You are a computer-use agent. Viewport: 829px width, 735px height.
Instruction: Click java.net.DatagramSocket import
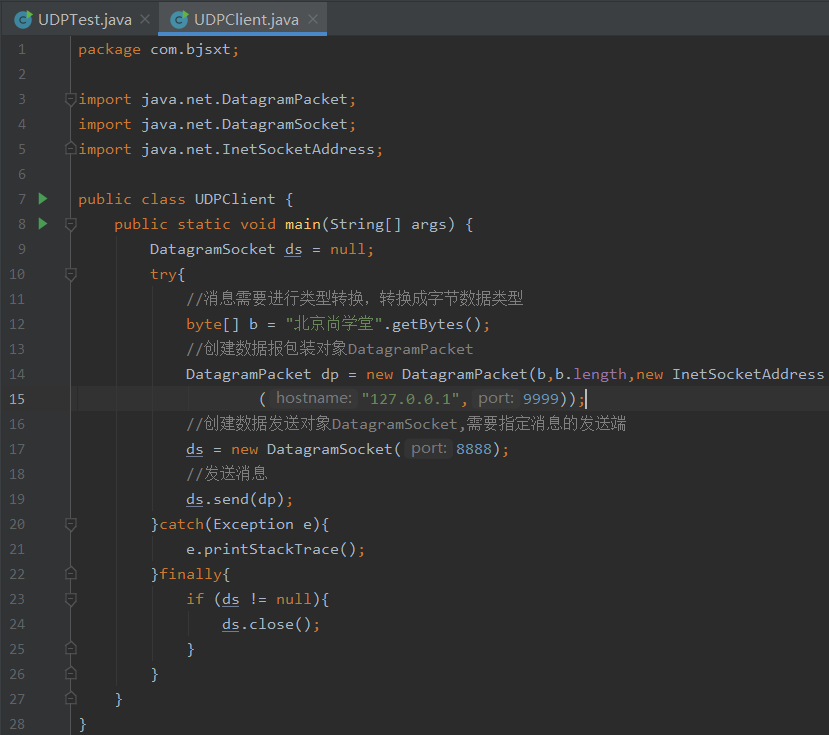click(244, 124)
